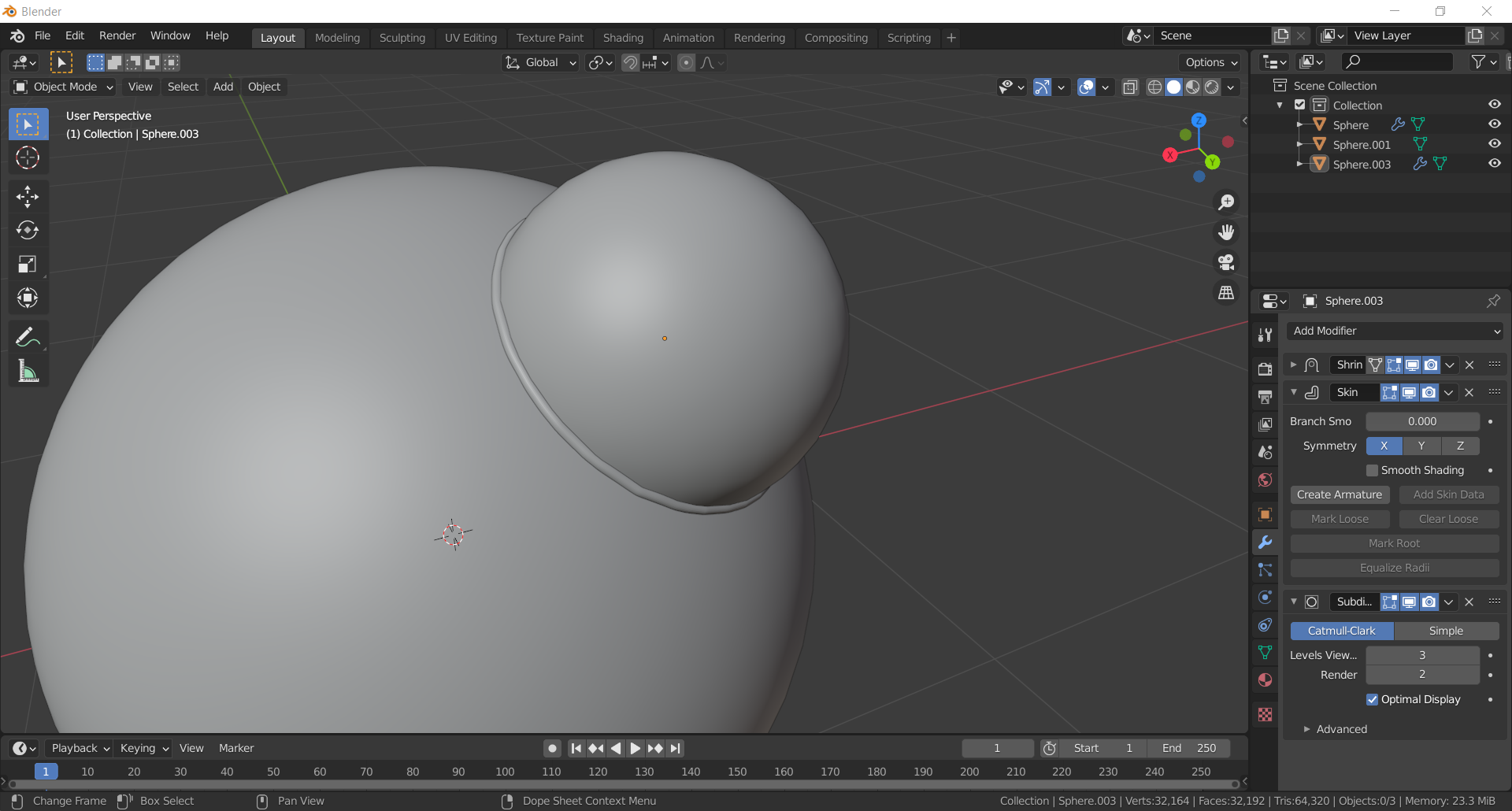The height and width of the screenshot is (811, 1512).
Task: Select the Measure ruler tool
Action: tap(28, 371)
